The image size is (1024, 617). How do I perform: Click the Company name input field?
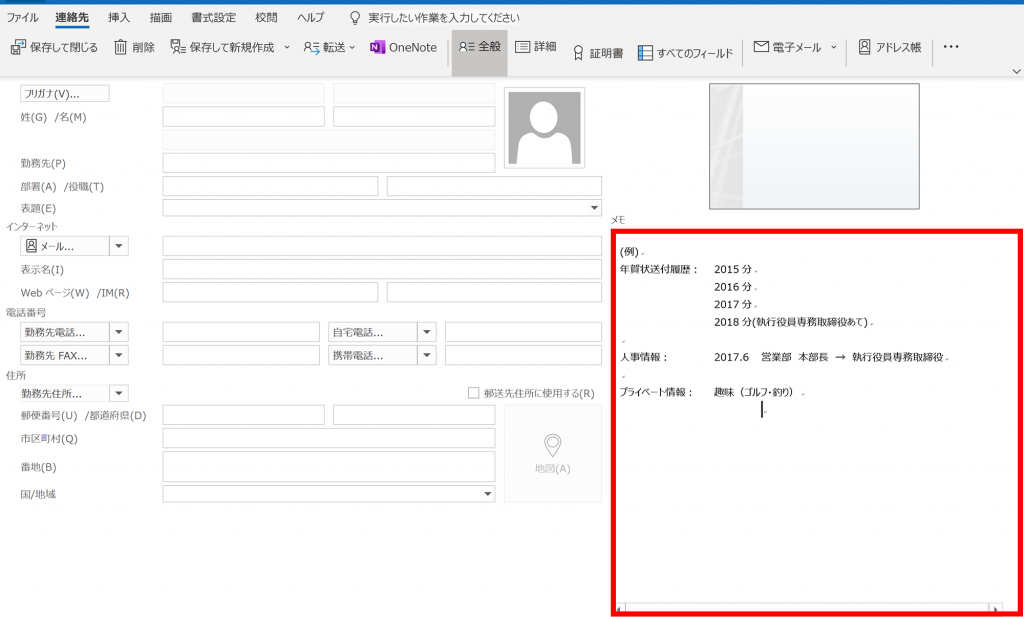click(328, 163)
